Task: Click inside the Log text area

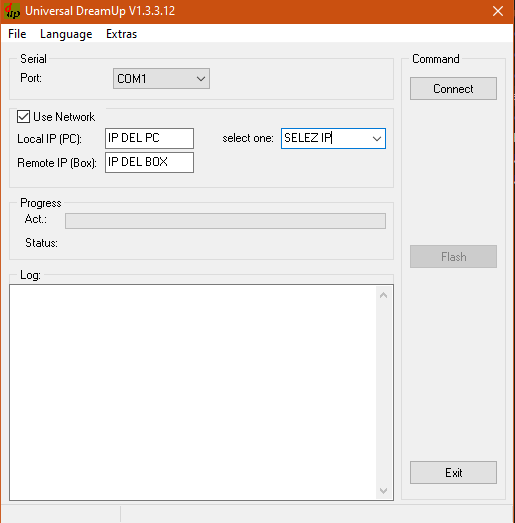Action: coord(193,392)
